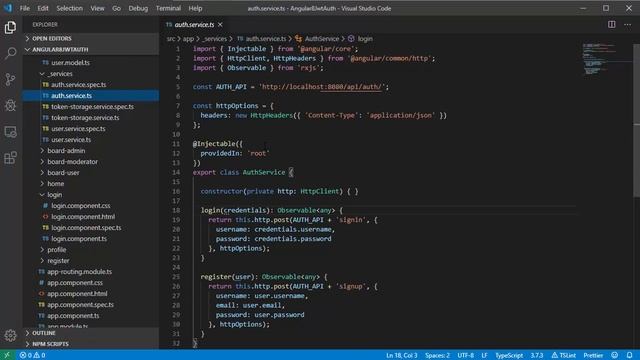Expand the register folder

click(x=91, y=261)
